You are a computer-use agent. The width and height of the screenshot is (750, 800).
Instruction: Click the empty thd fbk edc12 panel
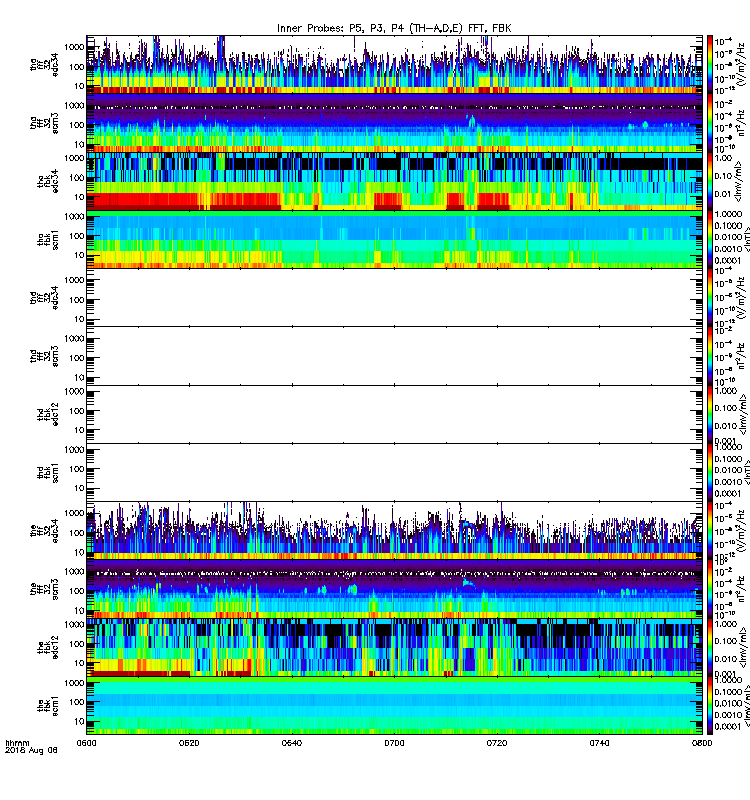pos(394,414)
